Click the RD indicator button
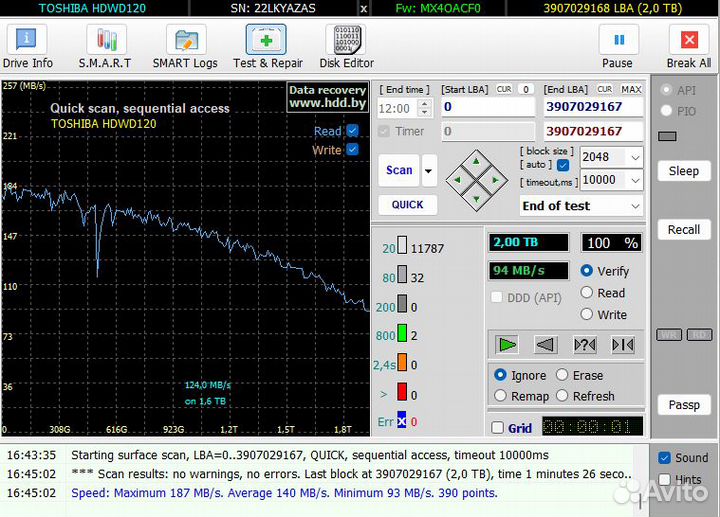 [x=699, y=335]
